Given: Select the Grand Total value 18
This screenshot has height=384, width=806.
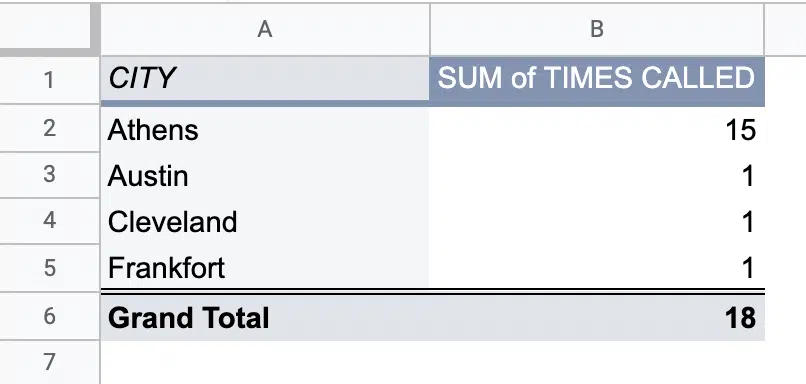Looking at the screenshot, I should (597, 317).
